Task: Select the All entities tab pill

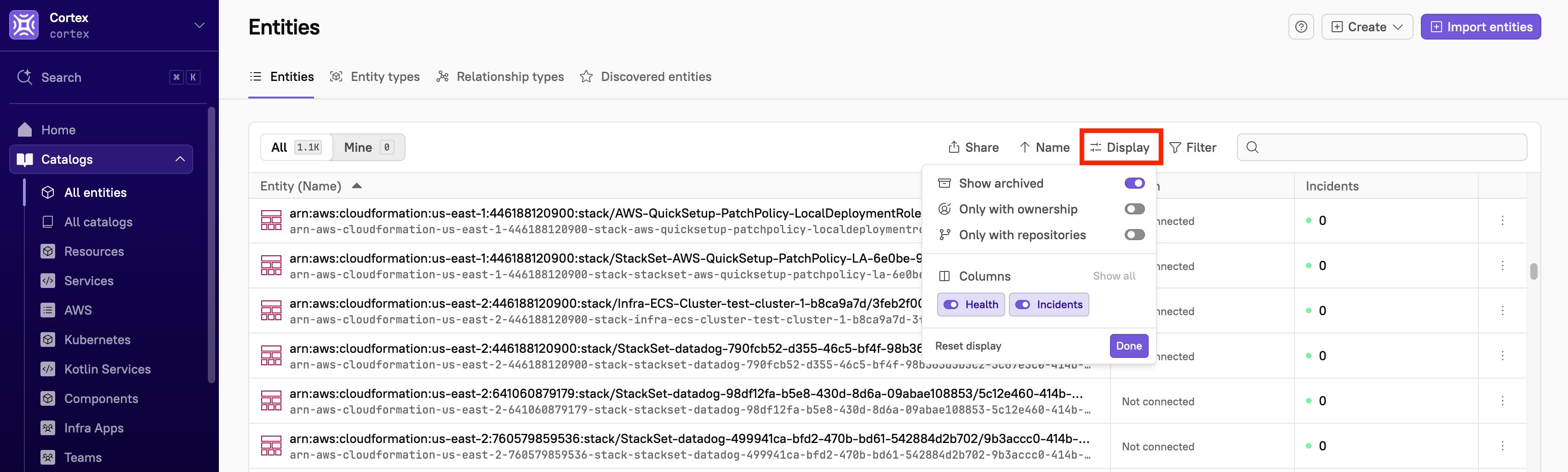Action: [297, 147]
